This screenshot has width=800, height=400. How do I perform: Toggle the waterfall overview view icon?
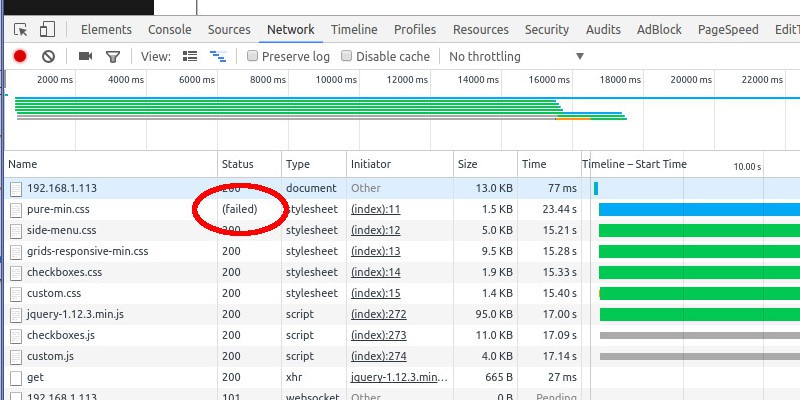(x=217, y=57)
